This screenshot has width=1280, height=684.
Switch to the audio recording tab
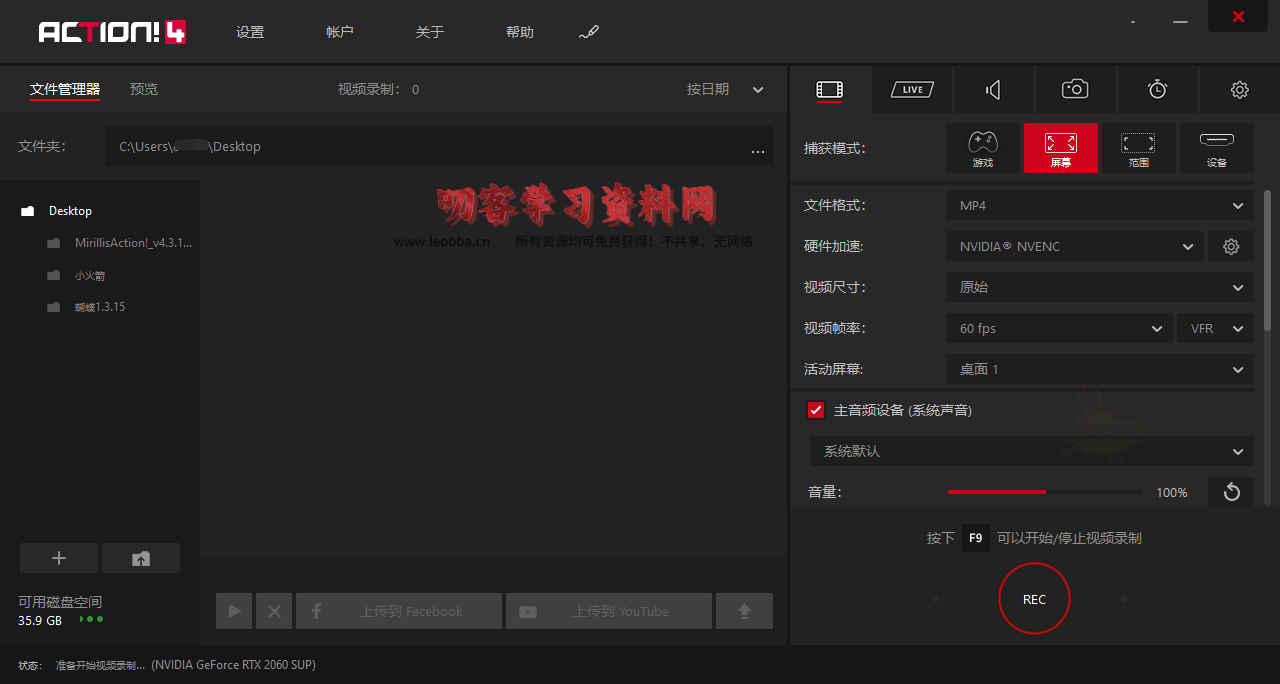pyautogui.click(x=993, y=90)
